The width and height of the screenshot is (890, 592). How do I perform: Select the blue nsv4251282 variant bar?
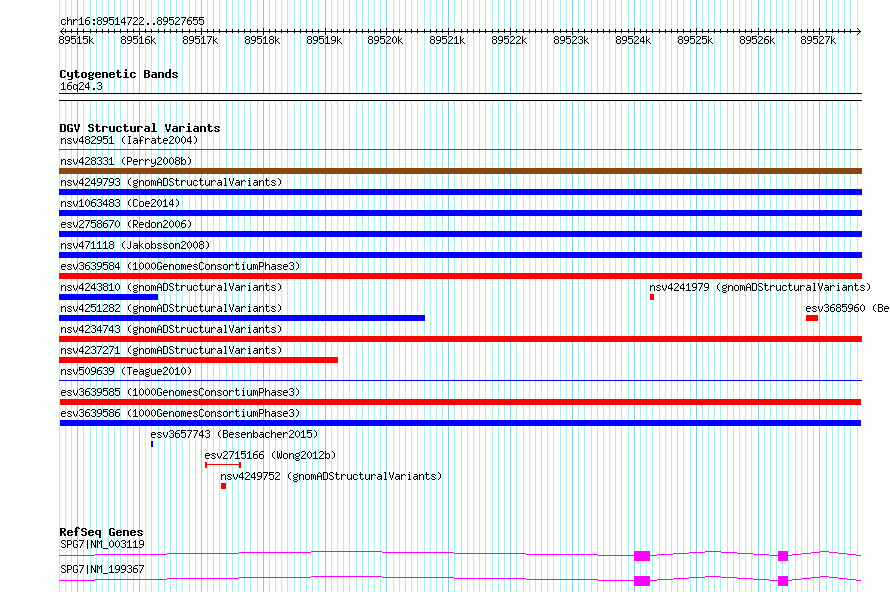(242, 318)
